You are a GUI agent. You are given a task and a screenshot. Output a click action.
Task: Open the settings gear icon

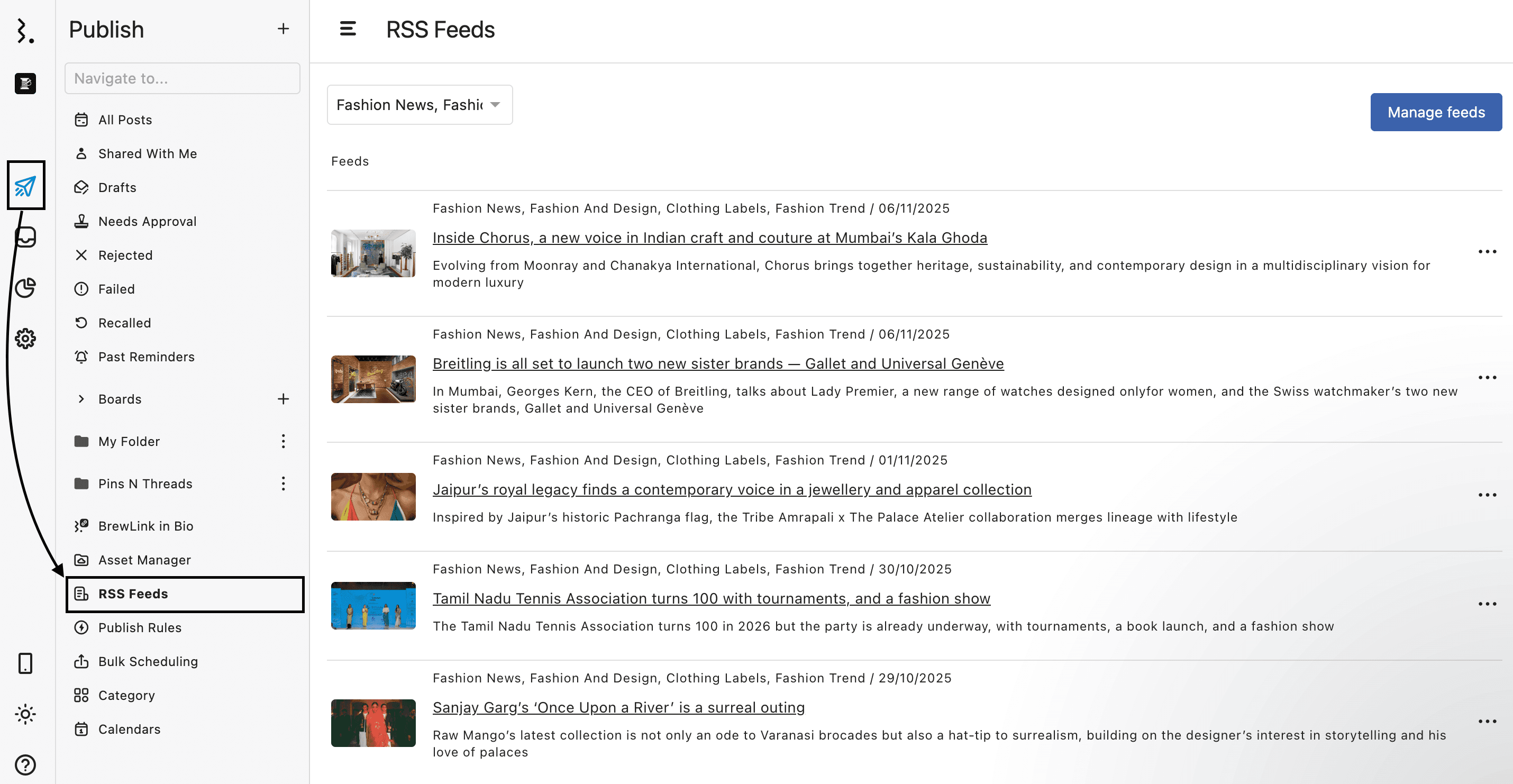pos(25,339)
